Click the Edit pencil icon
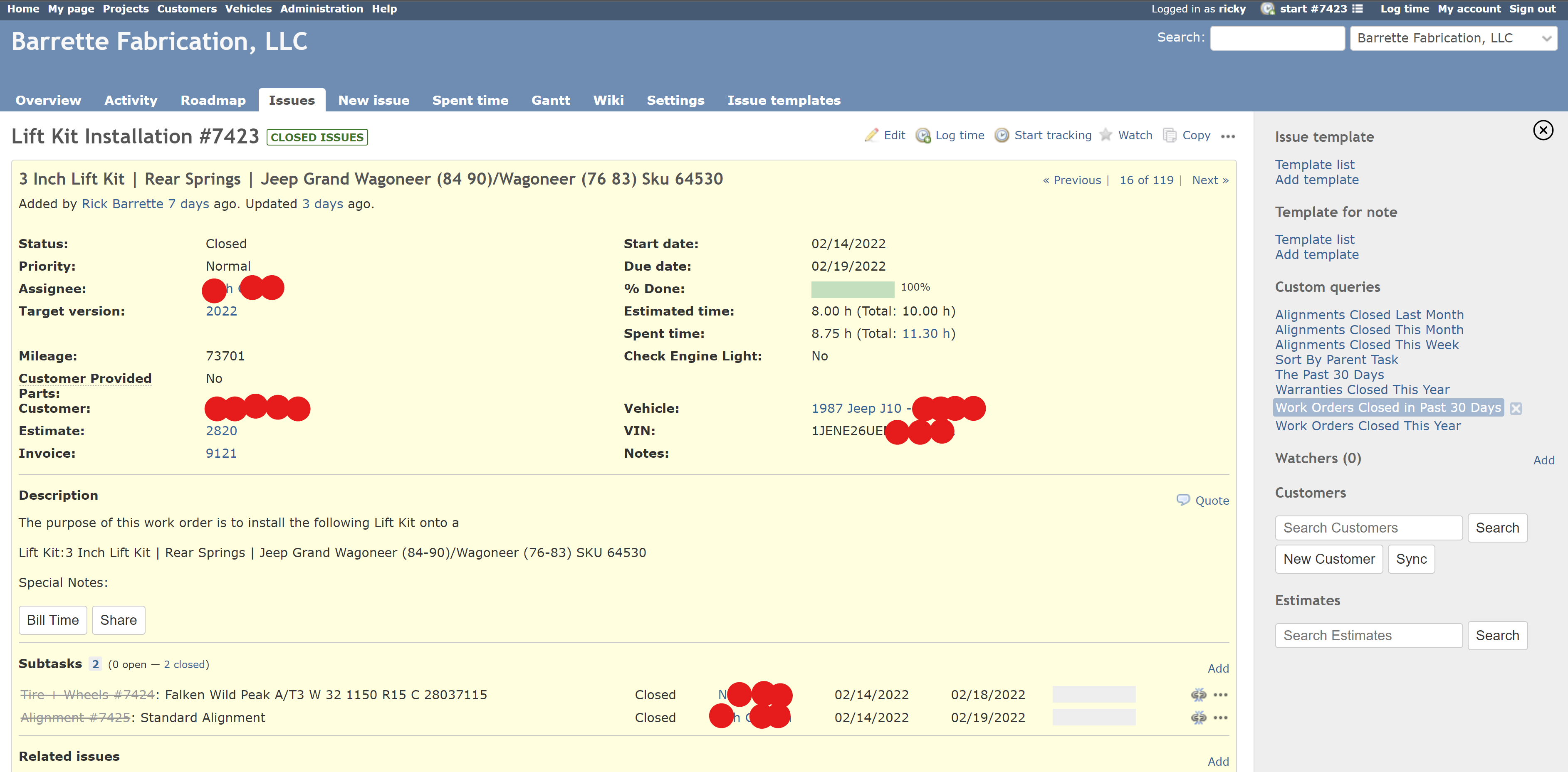The height and width of the screenshot is (772, 1568). click(x=872, y=135)
